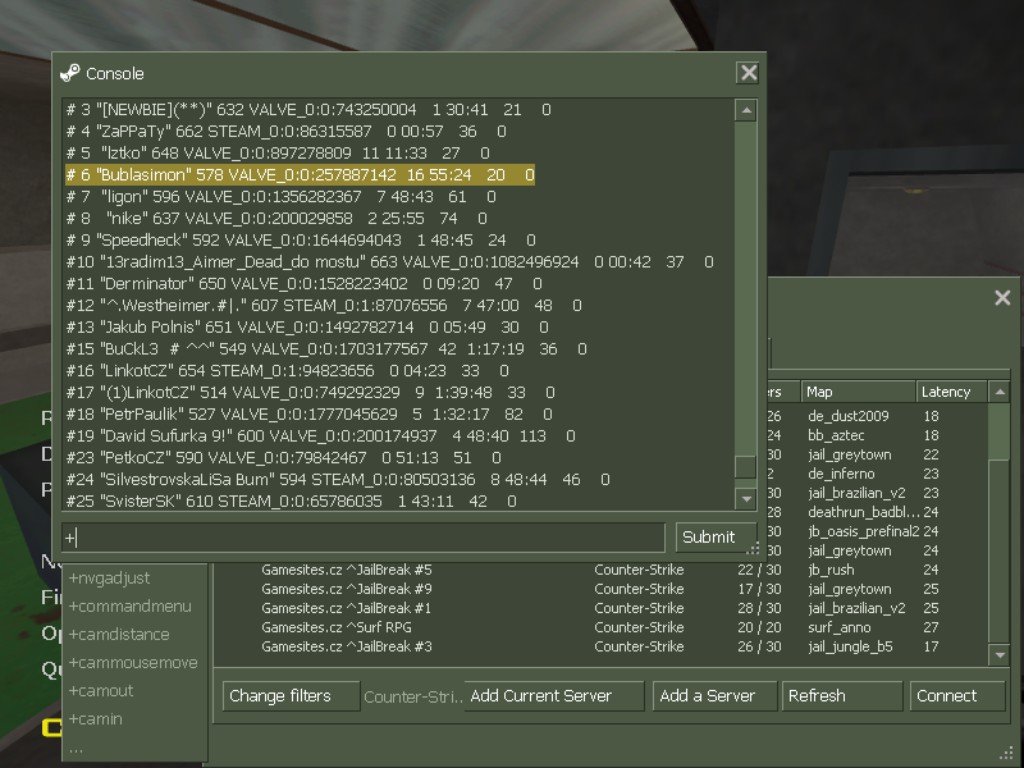
Task: Click the "SilvestrovskaLiSa Bum" console line
Action: (338, 479)
